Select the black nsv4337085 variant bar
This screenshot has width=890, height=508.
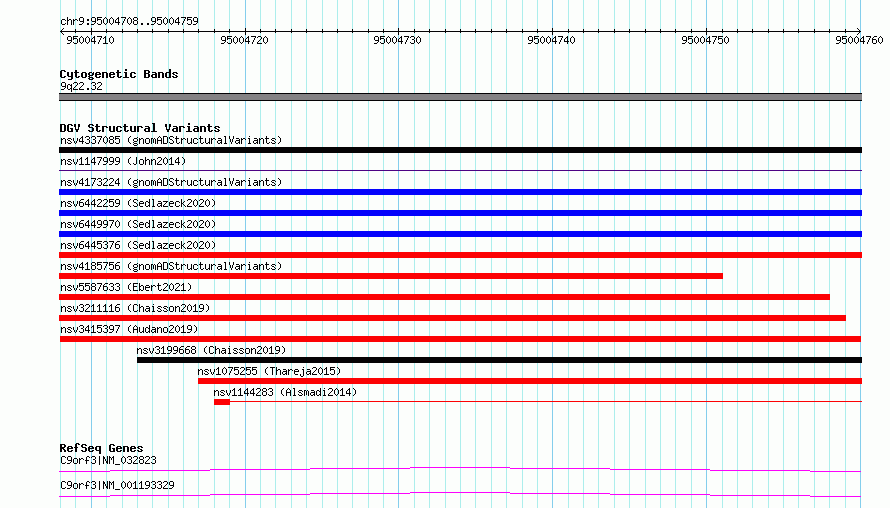pos(460,150)
